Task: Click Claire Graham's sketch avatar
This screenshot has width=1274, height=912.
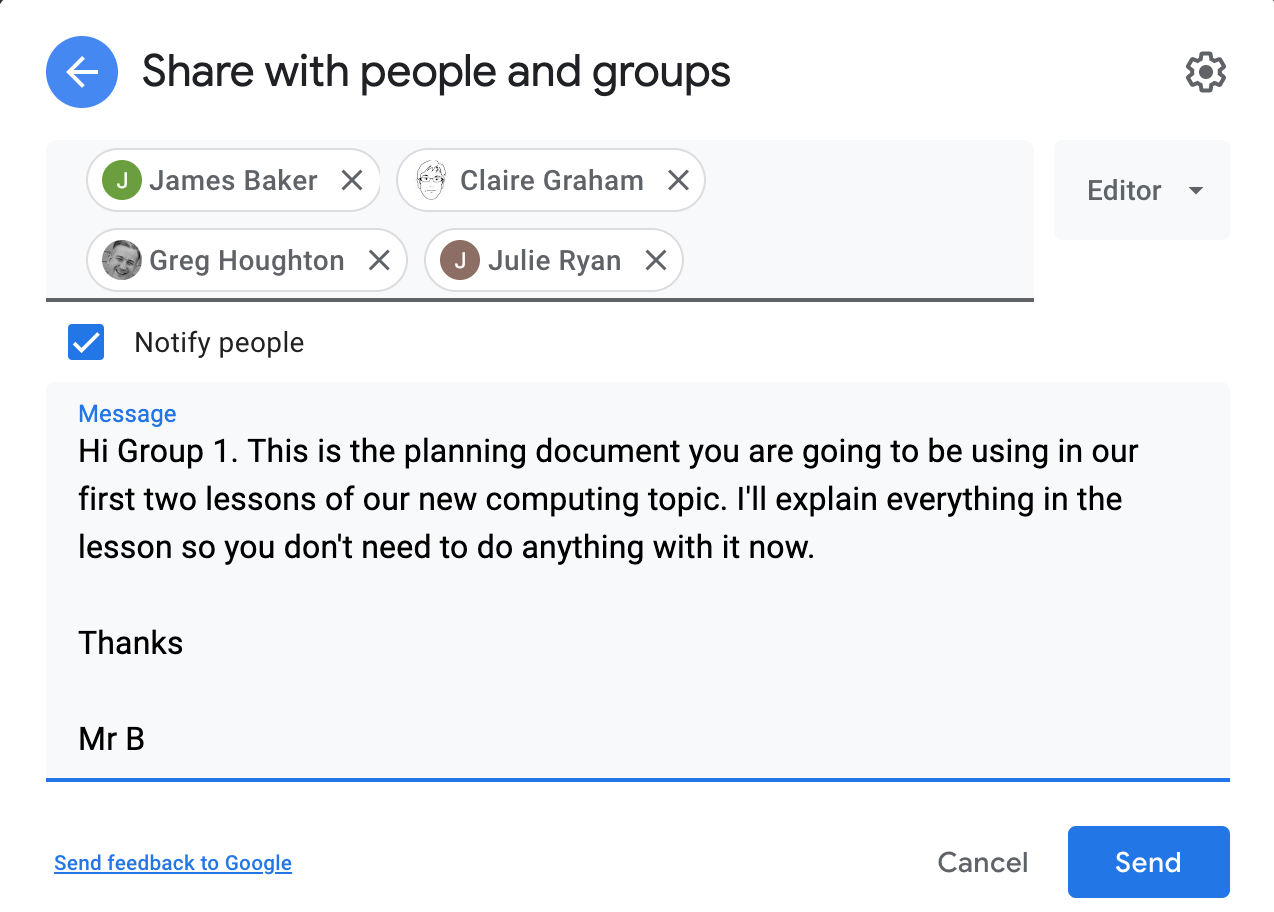Action: tap(431, 180)
